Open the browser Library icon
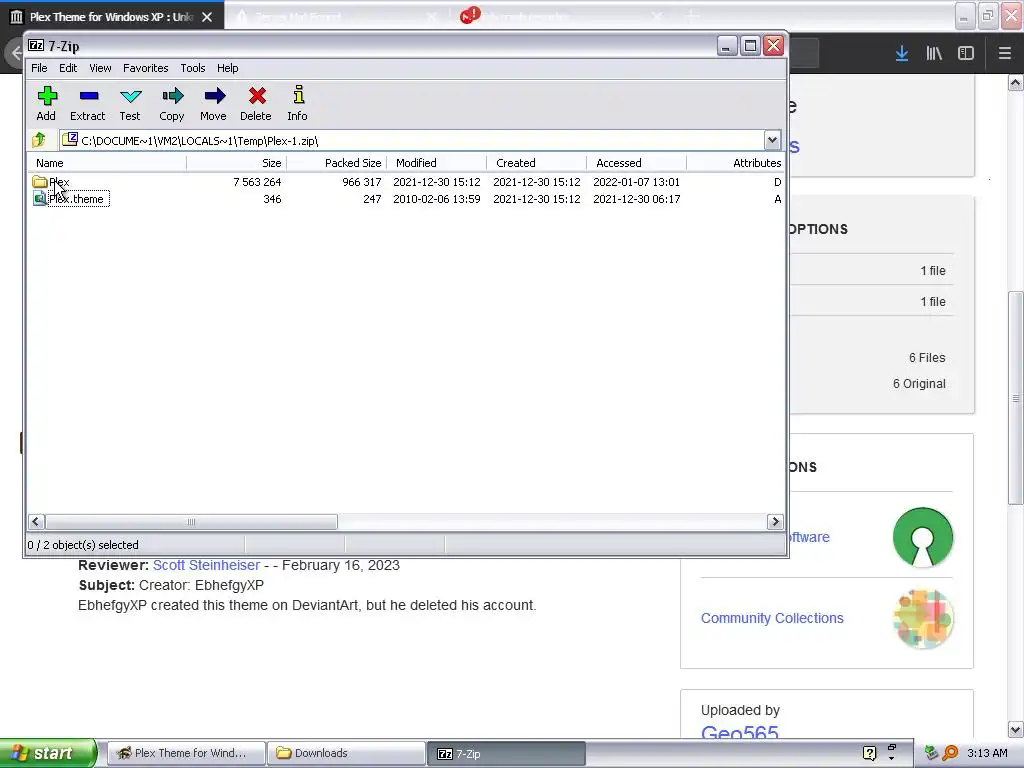Viewport: 1024px width, 768px height. point(934,54)
